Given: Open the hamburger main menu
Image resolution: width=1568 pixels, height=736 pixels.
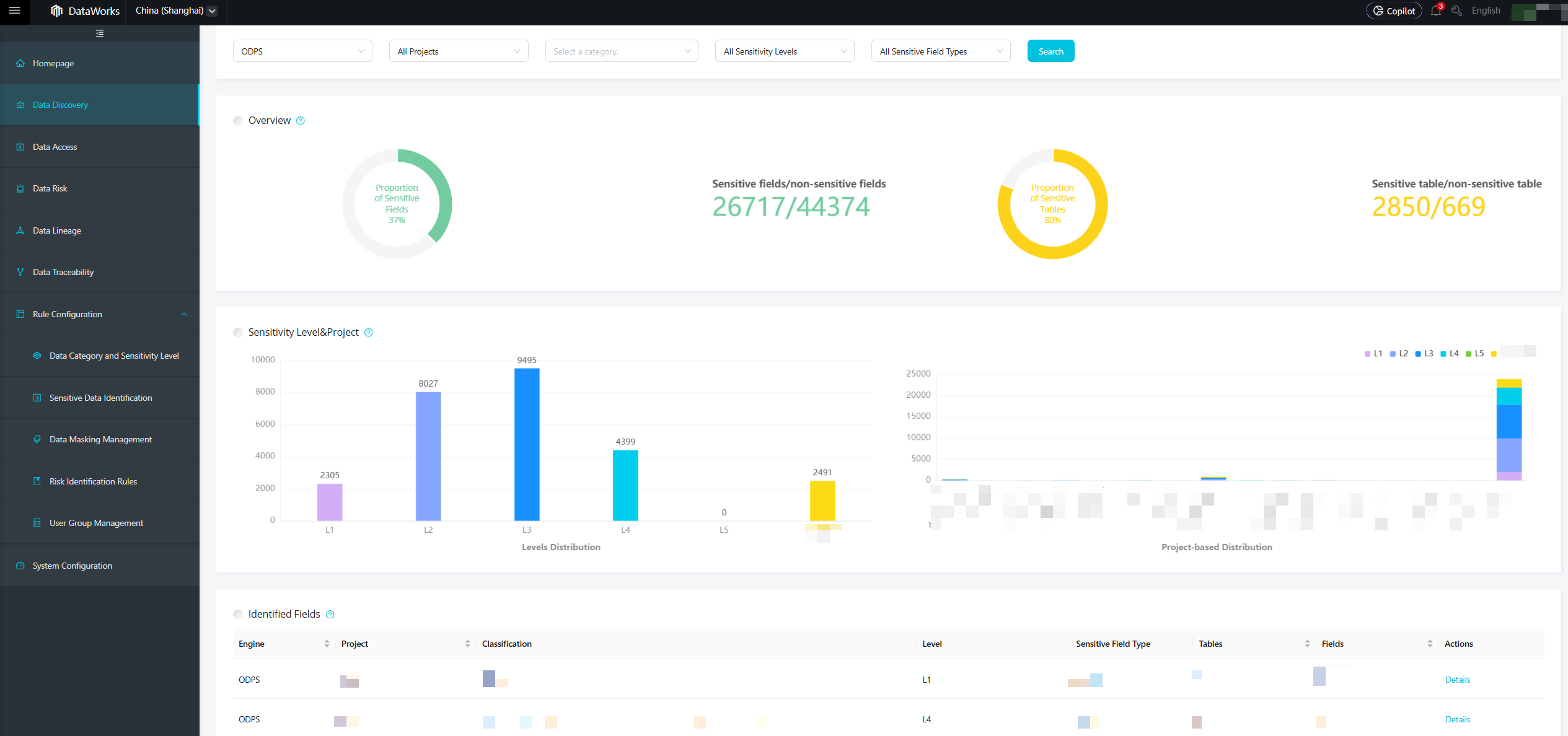Looking at the screenshot, I should [x=14, y=11].
